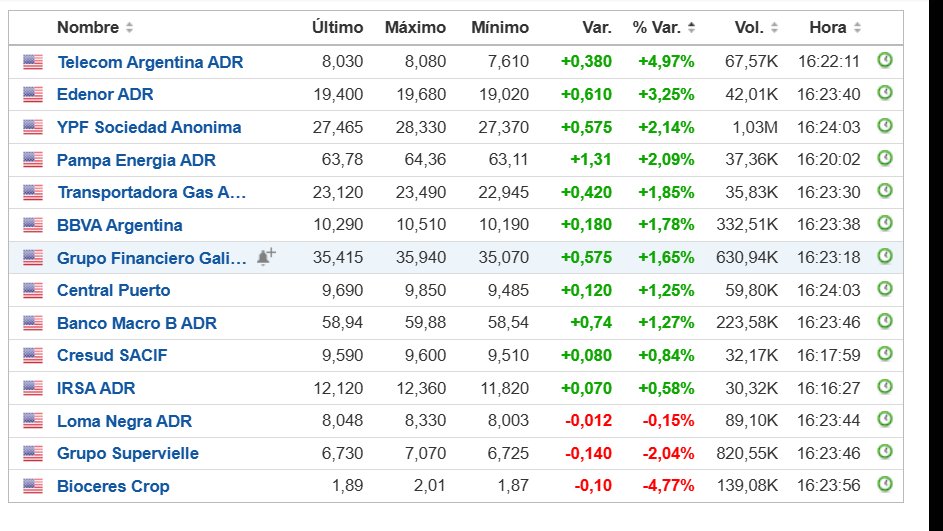Open Cresud SACIF link

[112, 355]
